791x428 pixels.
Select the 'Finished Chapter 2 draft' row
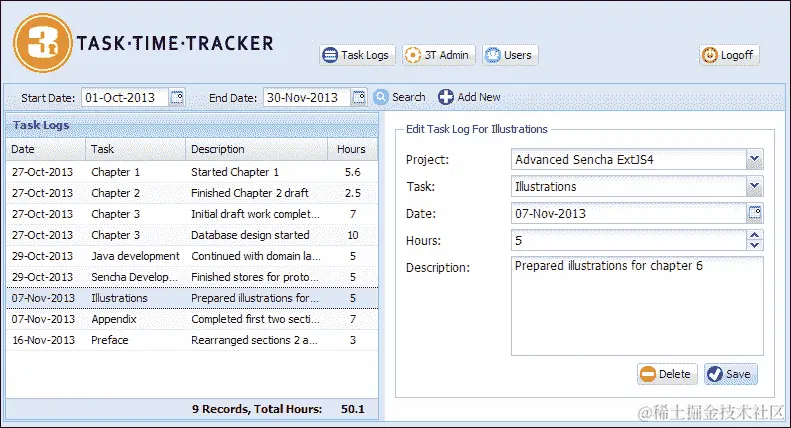[x=192, y=193]
